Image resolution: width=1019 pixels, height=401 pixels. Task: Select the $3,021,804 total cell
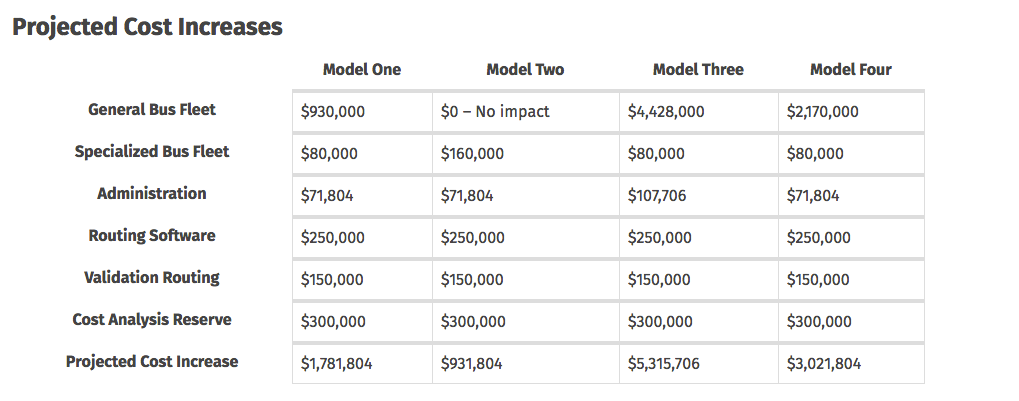(824, 364)
